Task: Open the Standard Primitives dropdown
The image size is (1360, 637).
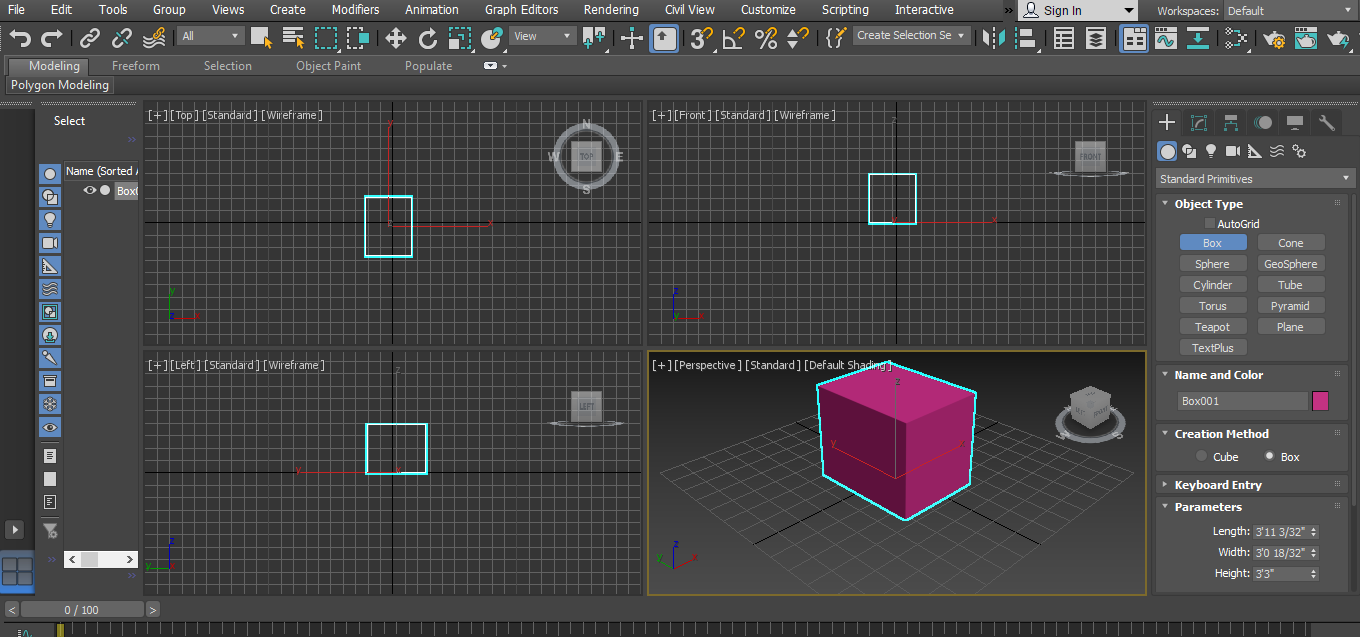Action: pos(1256,179)
